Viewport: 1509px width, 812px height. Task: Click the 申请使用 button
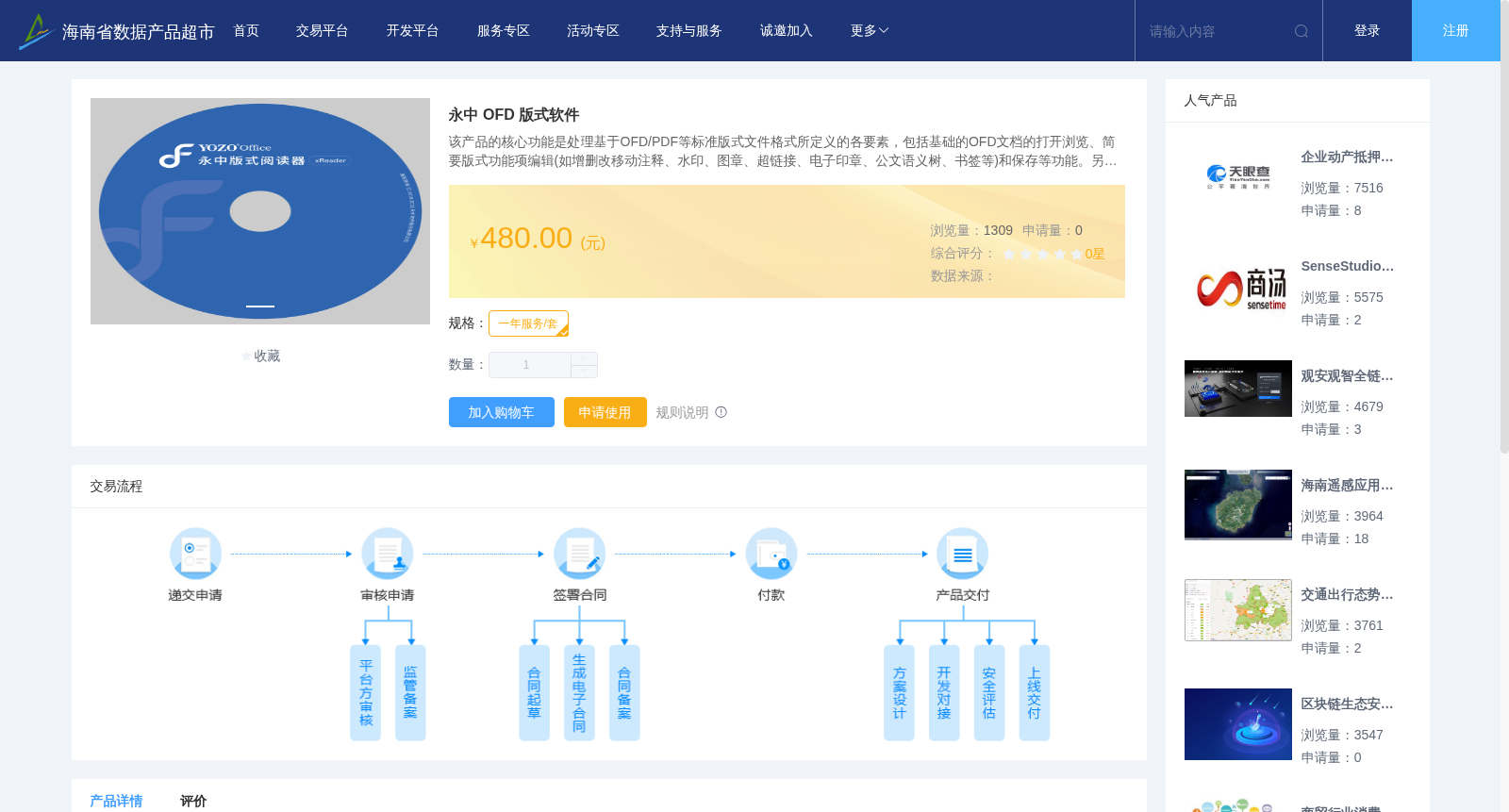[x=605, y=412]
